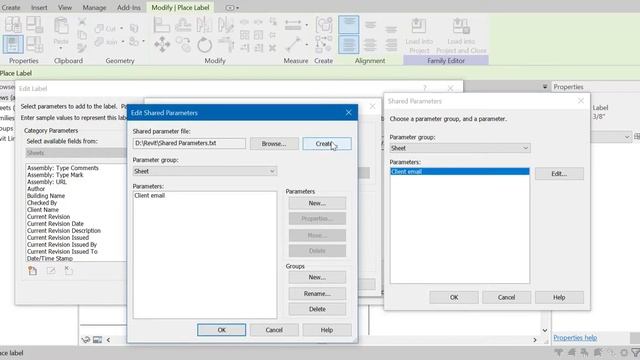Viewport: 640px width, 360px height.
Task: Select Client Name in Category Parameters list
Action: point(43,210)
